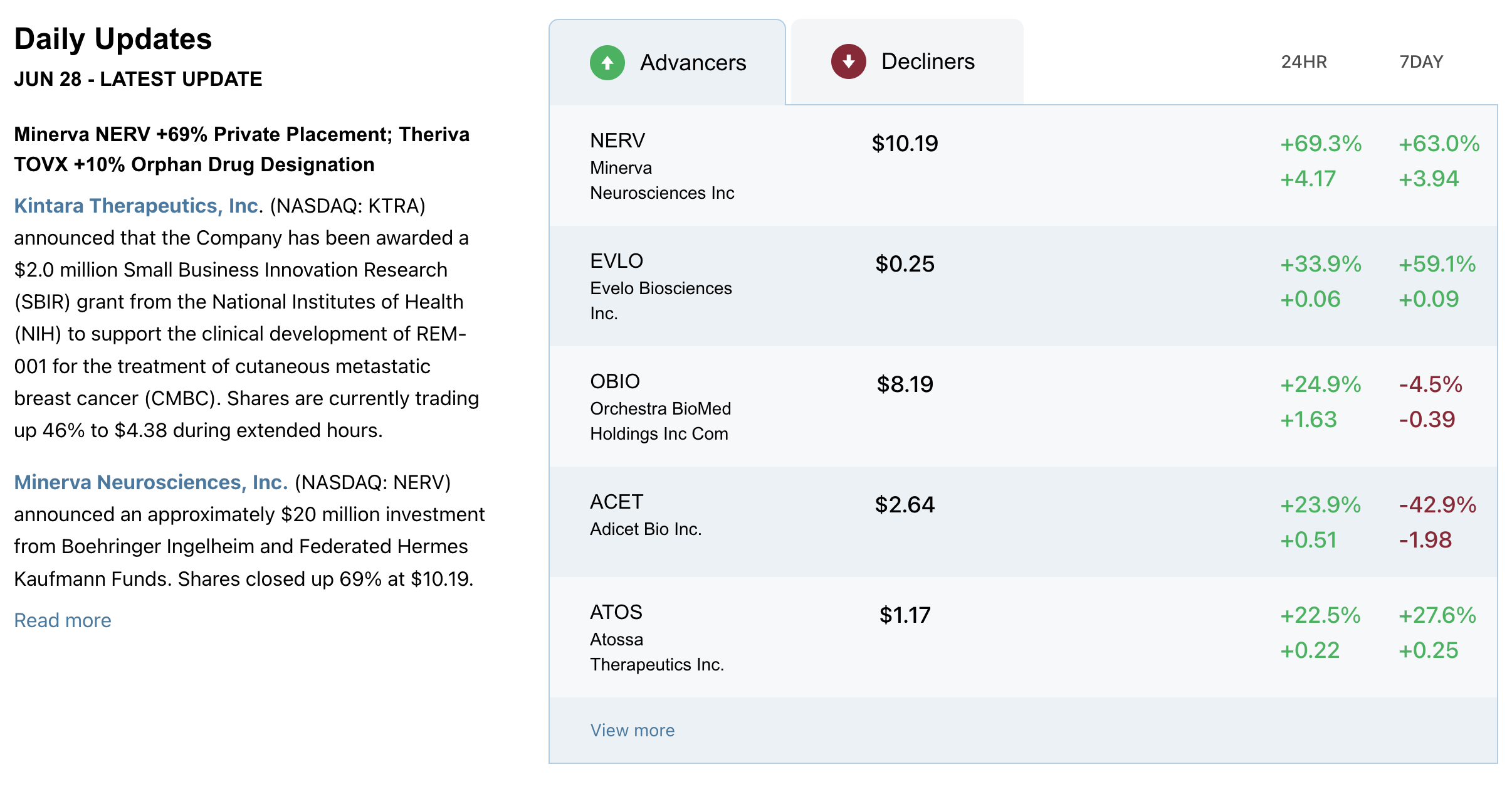This screenshot has height=789, width=1512.
Task: Click the Atossa Therapeutics Inc. company name
Action: tap(657, 652)
